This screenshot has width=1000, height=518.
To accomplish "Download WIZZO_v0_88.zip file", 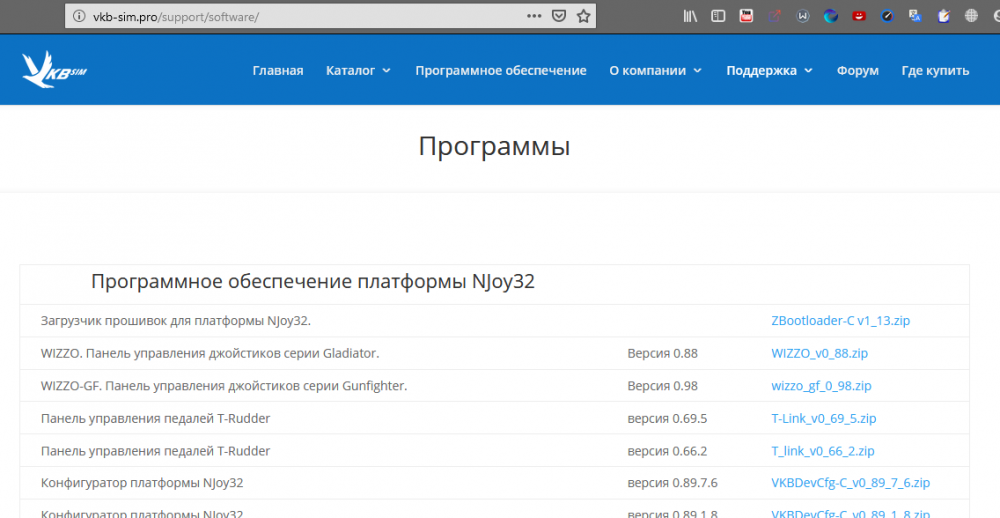I will click(819, 353).
